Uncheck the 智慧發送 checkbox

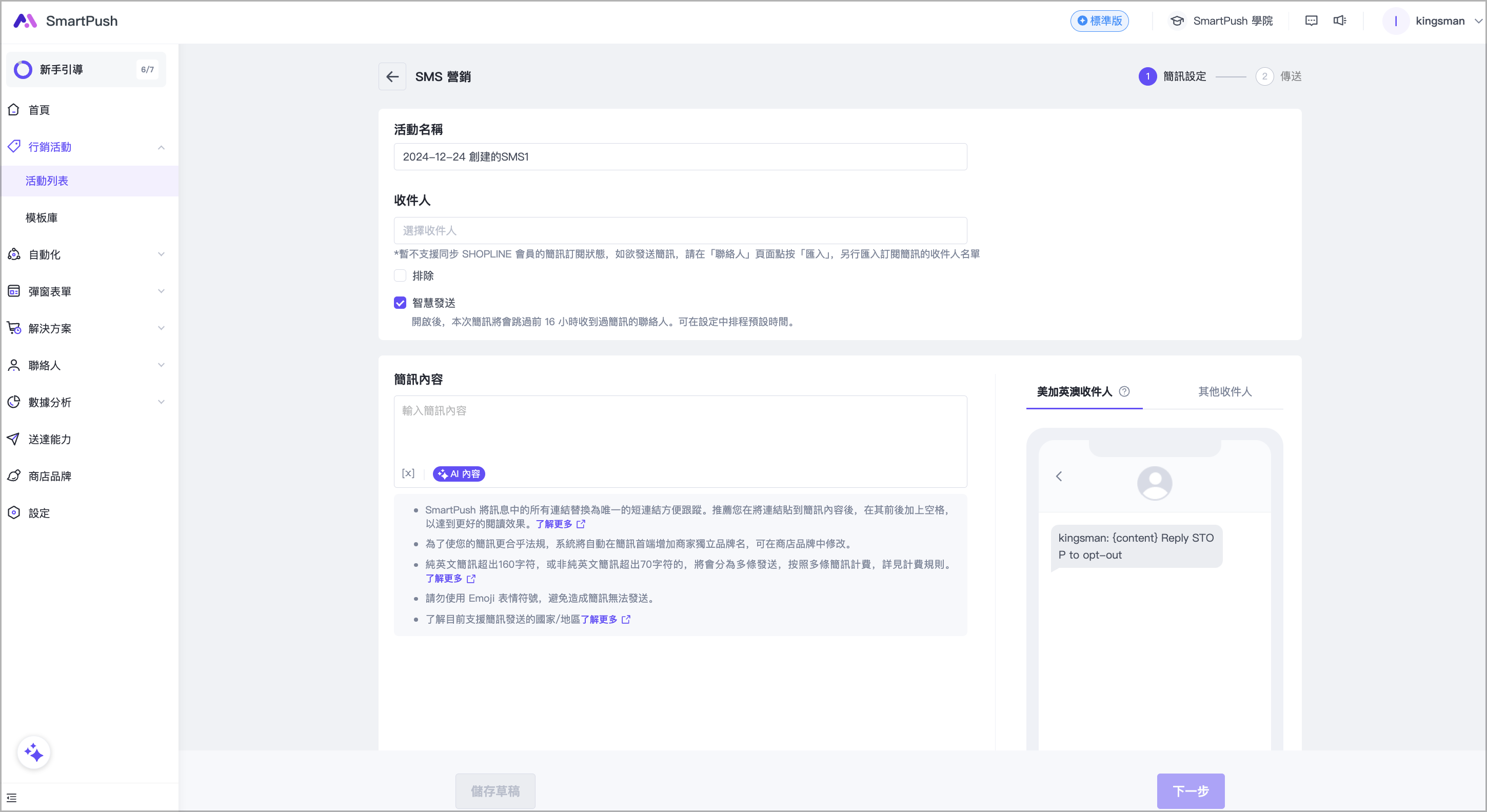[x=400, y=303]
